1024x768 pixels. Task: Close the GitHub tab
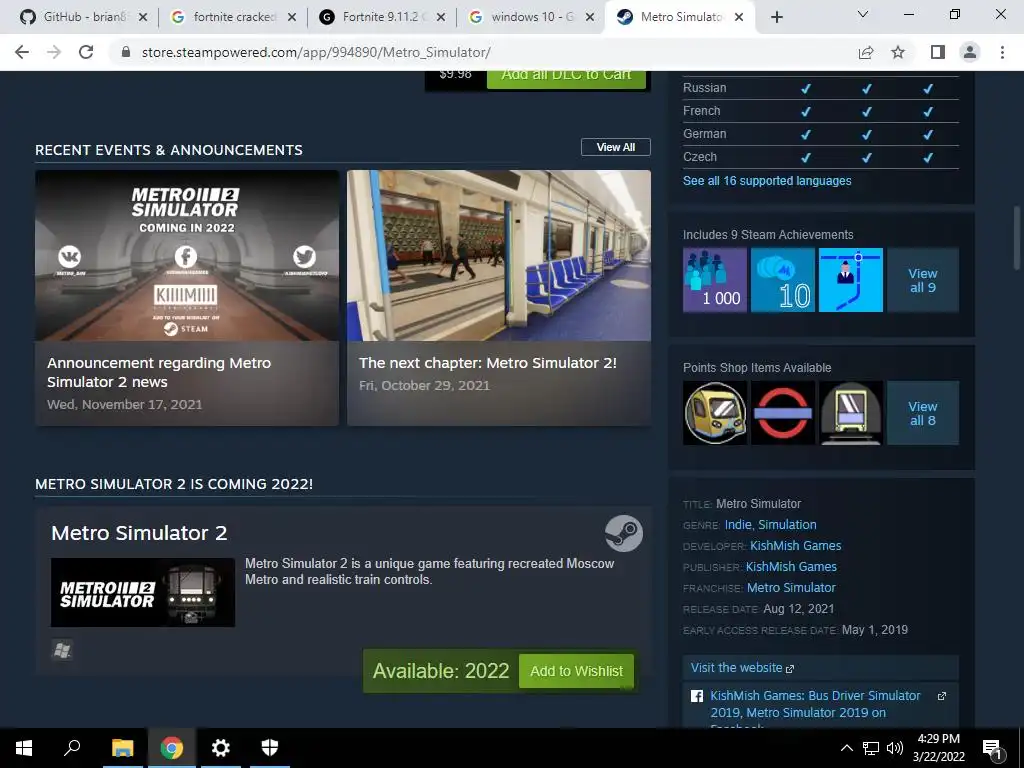[143, 17]
